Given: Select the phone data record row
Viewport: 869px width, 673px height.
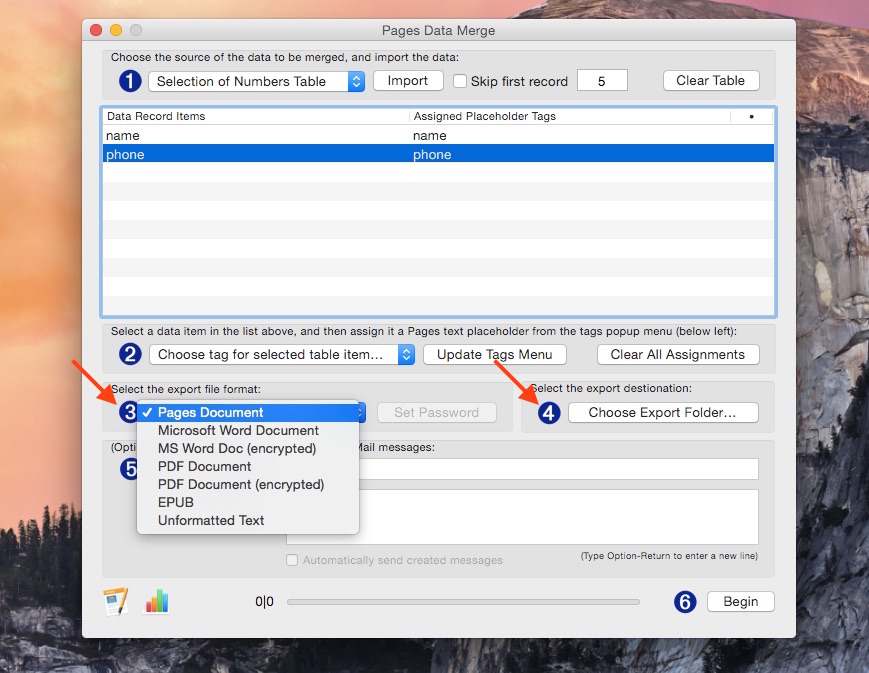Looking at the screenshot, I should [438, 154].
